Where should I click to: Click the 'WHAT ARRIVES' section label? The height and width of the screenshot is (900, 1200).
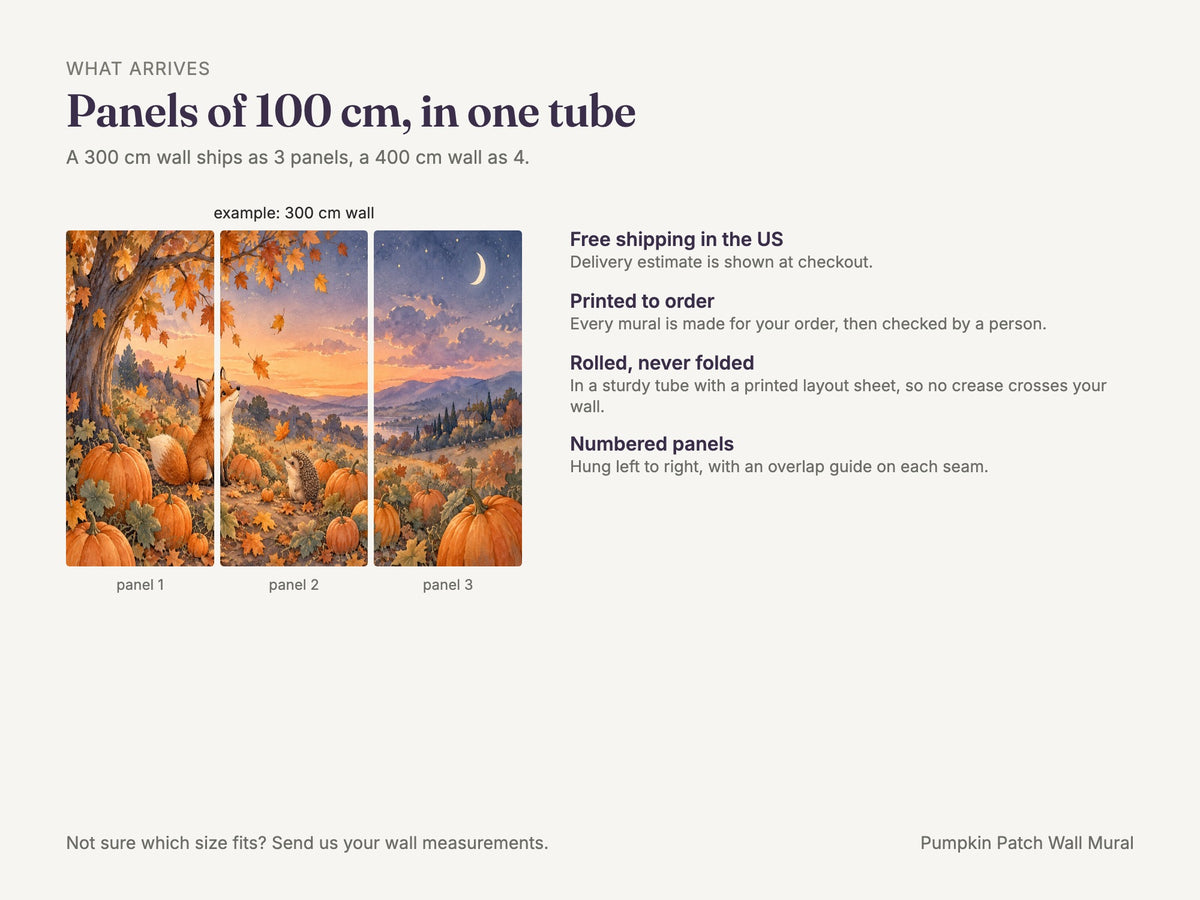pos(138,69)
